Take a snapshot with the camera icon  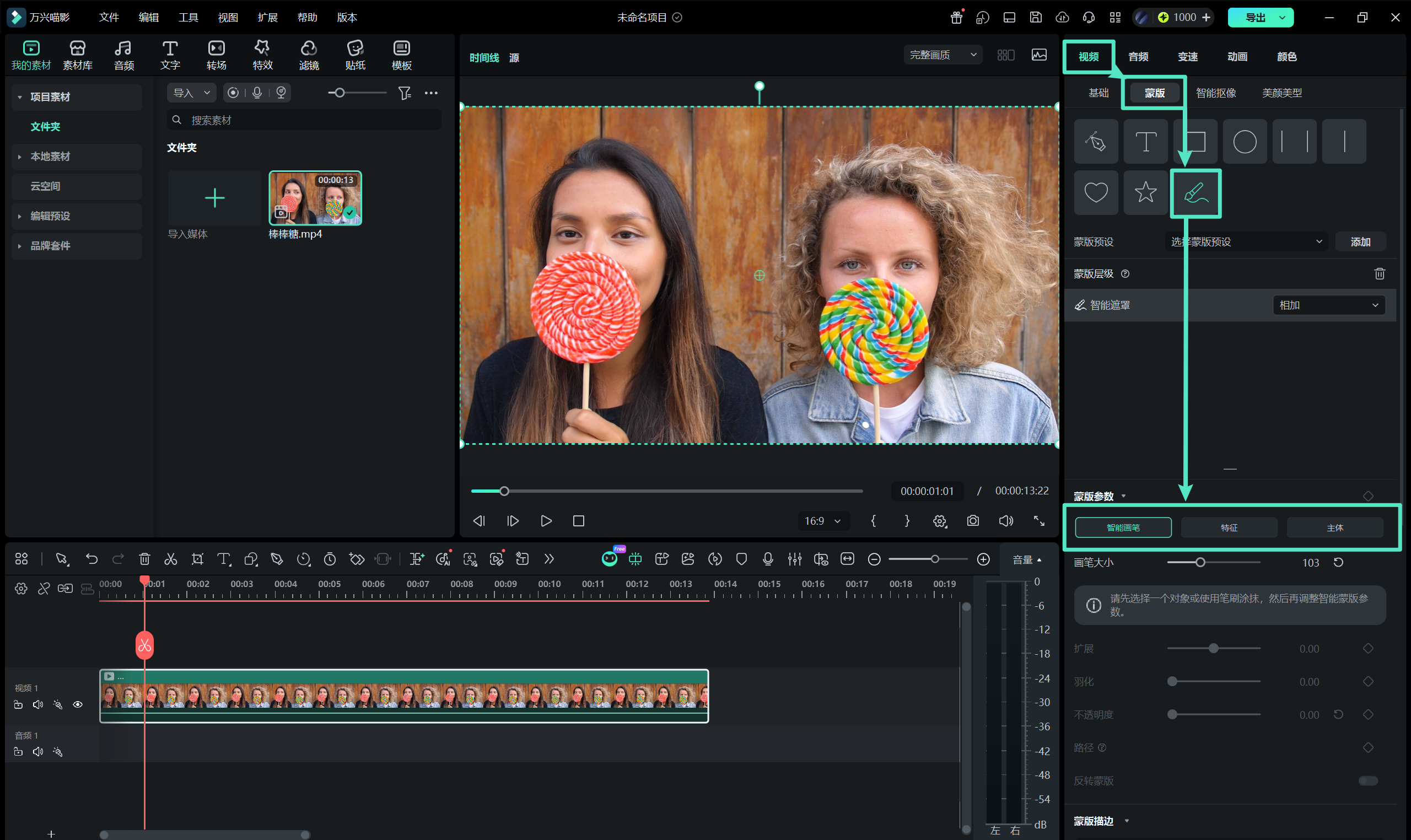[973, 521]
